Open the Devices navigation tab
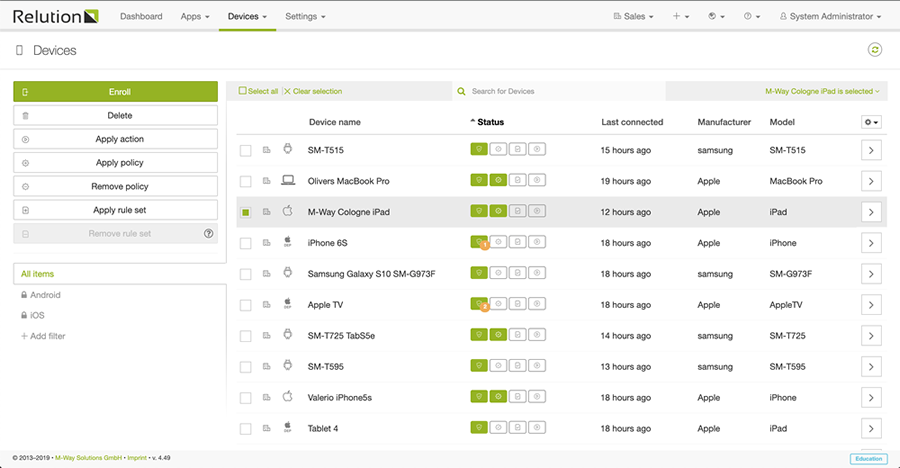 [247, 17]
